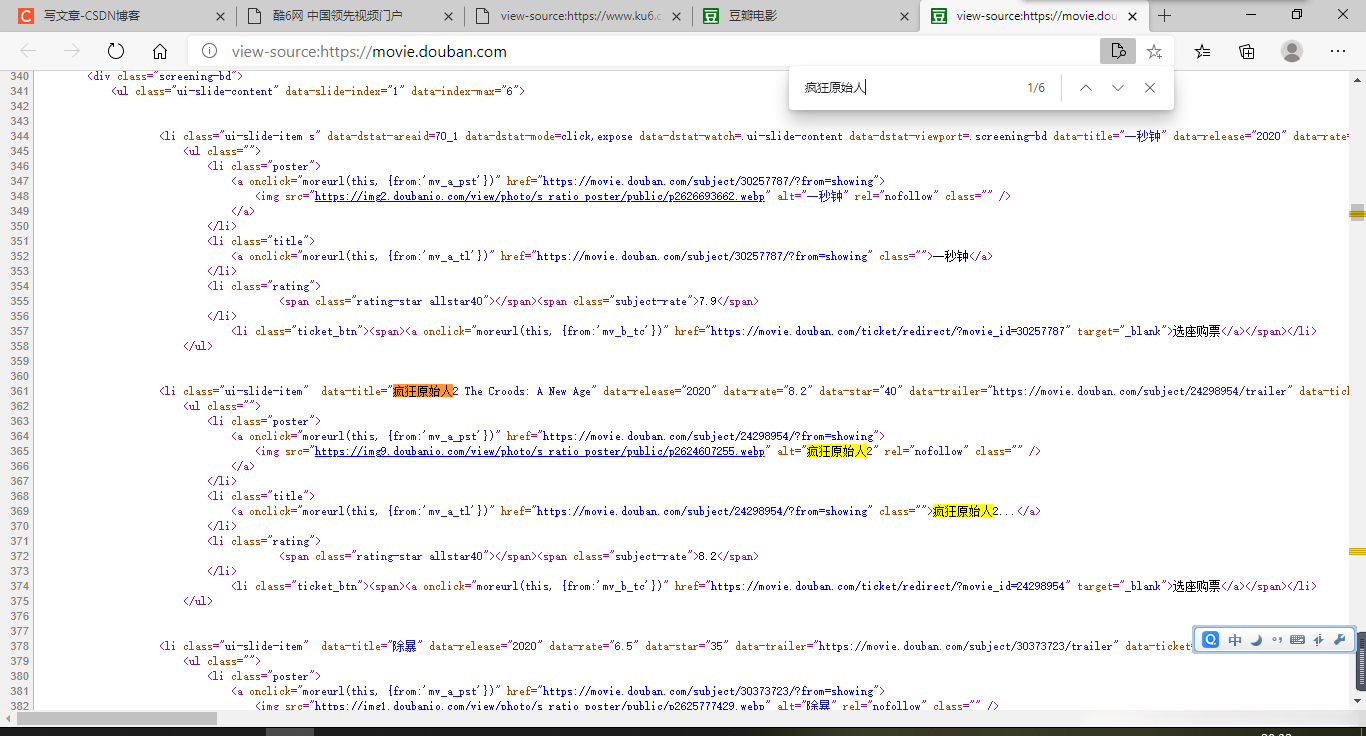
Task: Click data-title value 除暴 on line 378
Action: (x=405, y=646)
